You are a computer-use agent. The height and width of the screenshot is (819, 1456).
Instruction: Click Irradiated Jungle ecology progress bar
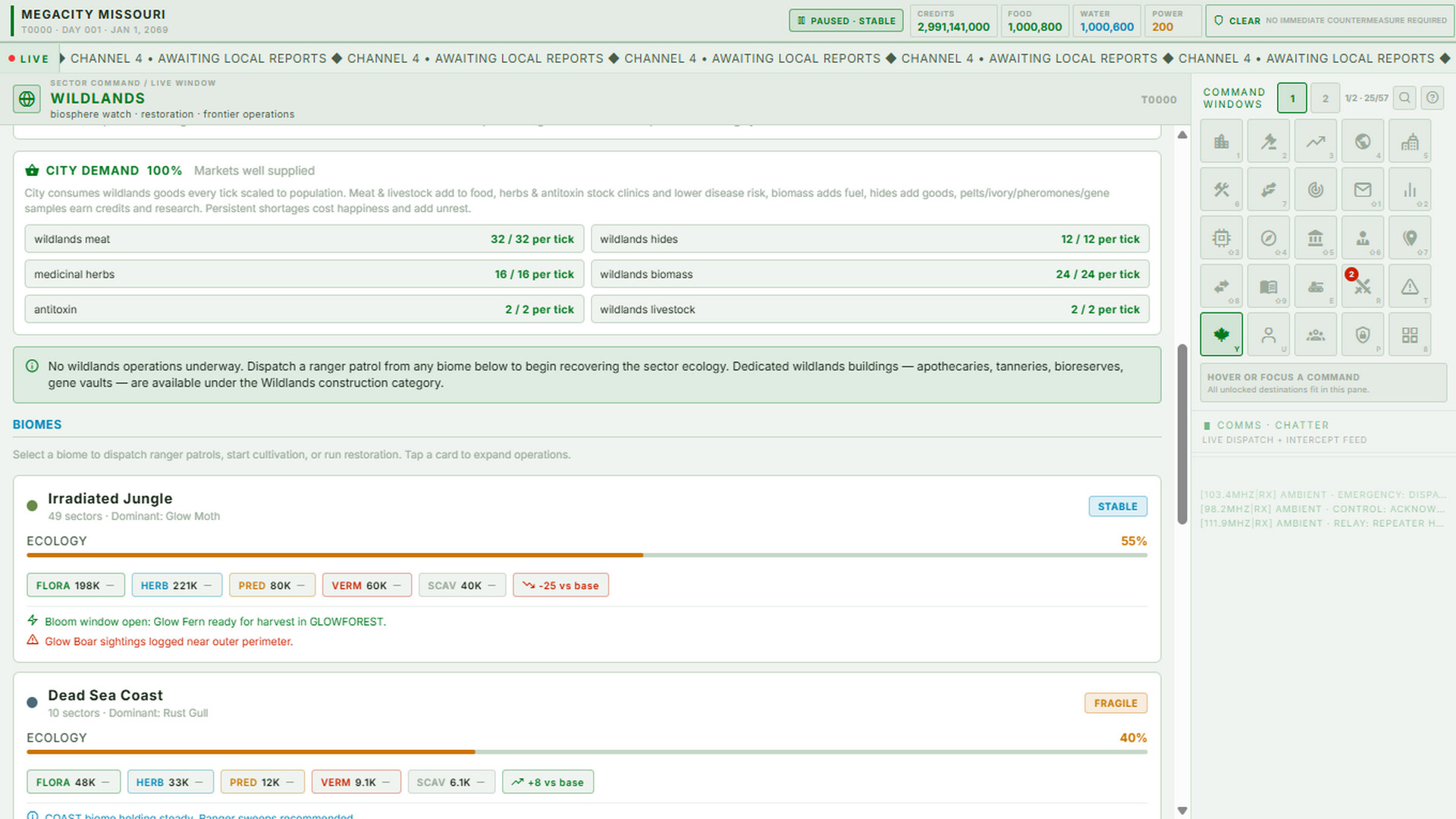tap(587, 555)
